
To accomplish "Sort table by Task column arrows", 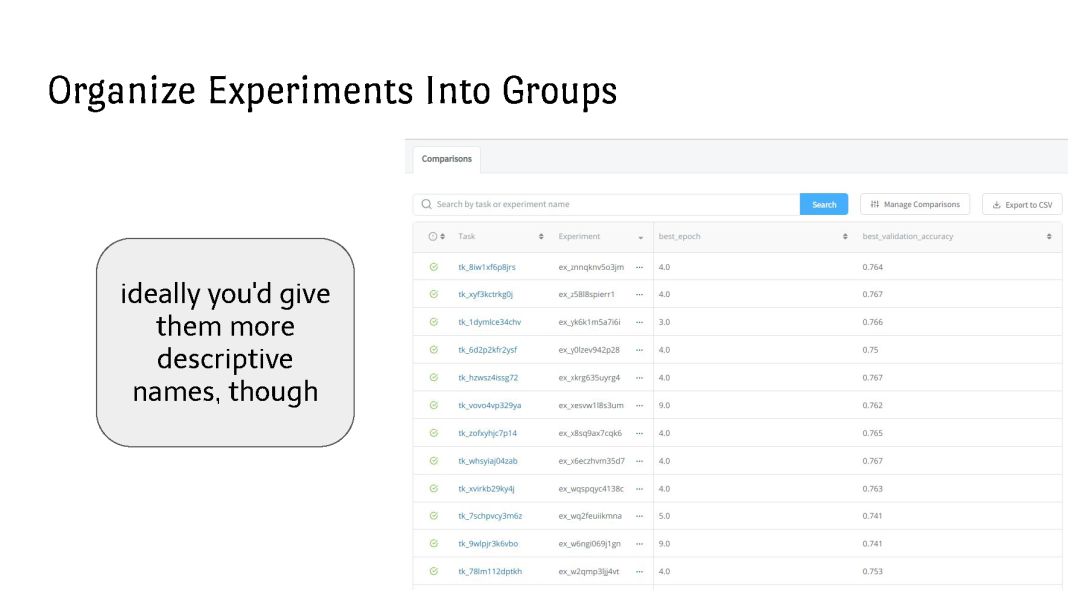I will [x=541, y=237].
